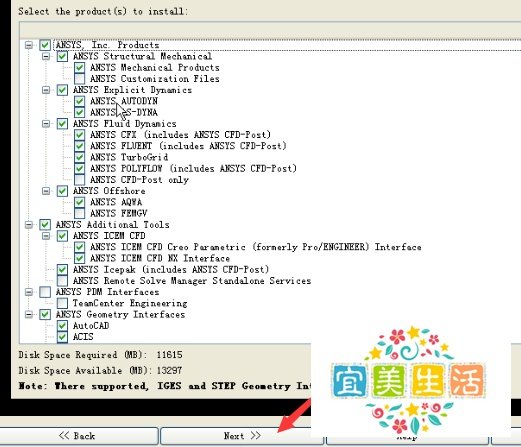Select the 'ANSYS Mechanical Products' label
521x447 pixels.
tap(155, 67)
